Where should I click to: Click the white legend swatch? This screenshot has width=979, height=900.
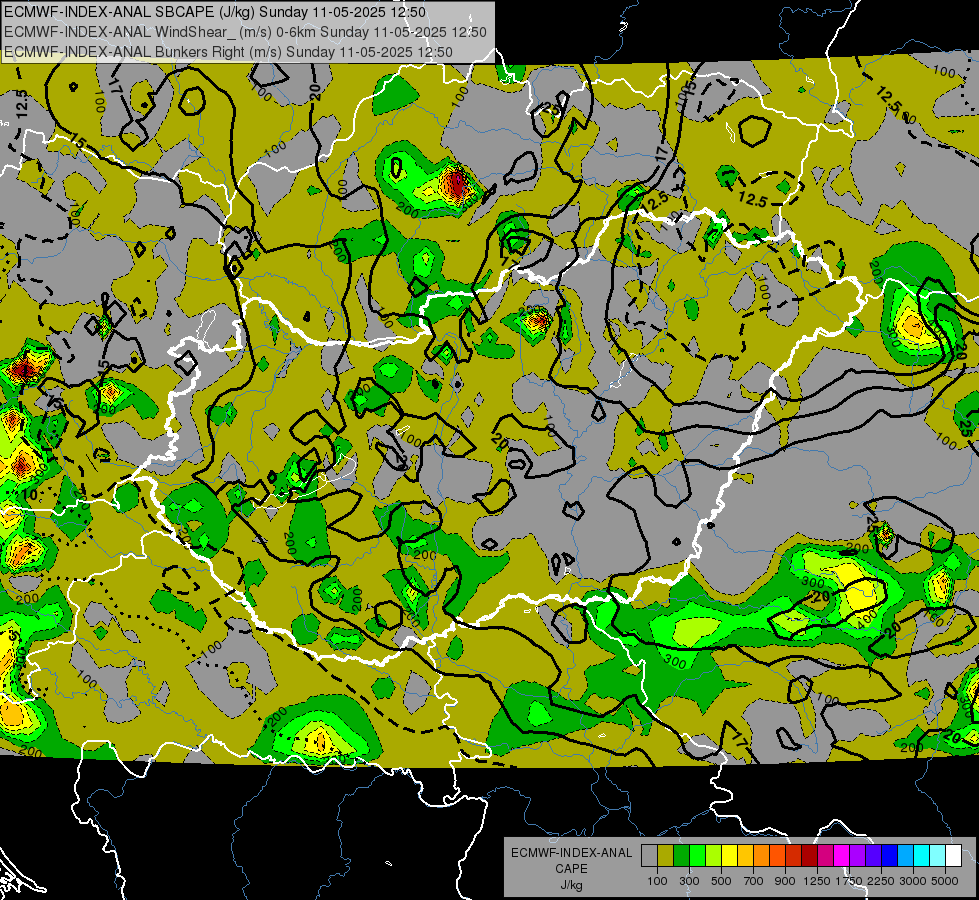click(x=954, y=856)
